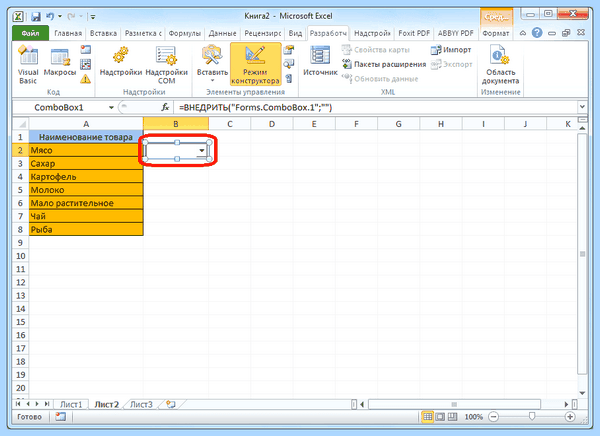Click the View Code icon
The image size is (600, 436).
click(x=289, y=64)
